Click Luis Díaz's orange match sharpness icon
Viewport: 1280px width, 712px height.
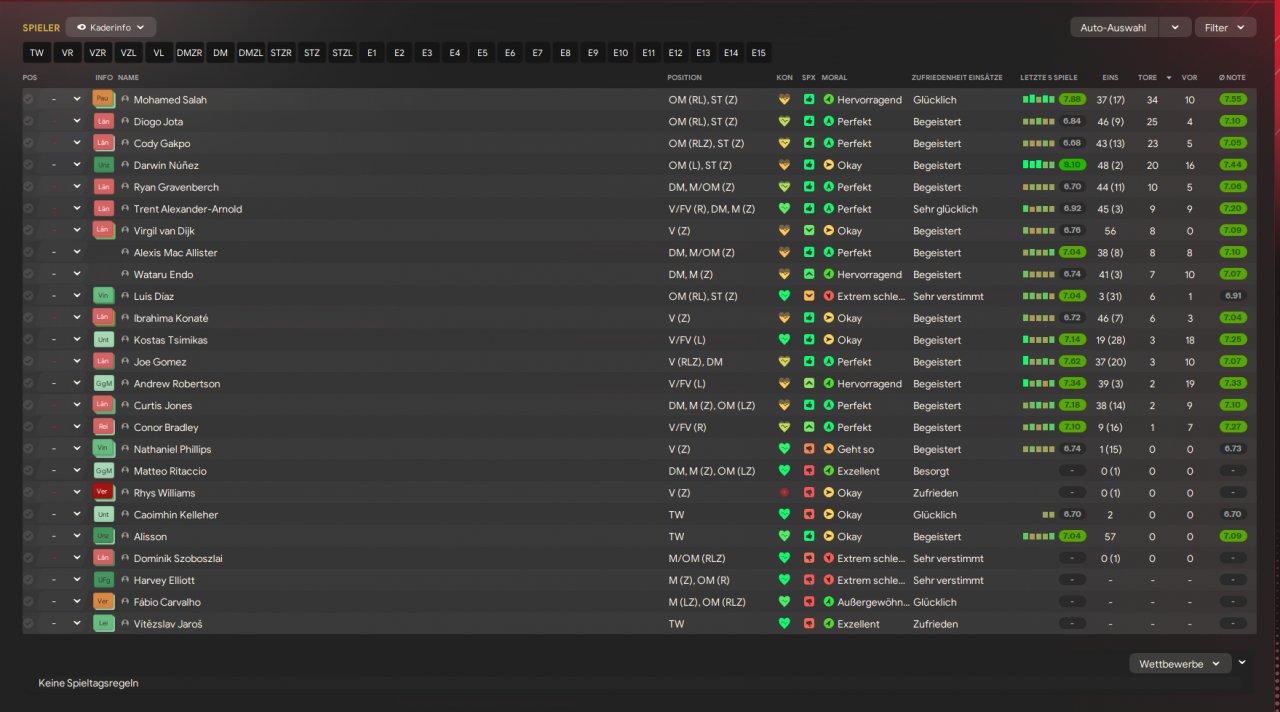pyautogui.click(x=808, y=296)
